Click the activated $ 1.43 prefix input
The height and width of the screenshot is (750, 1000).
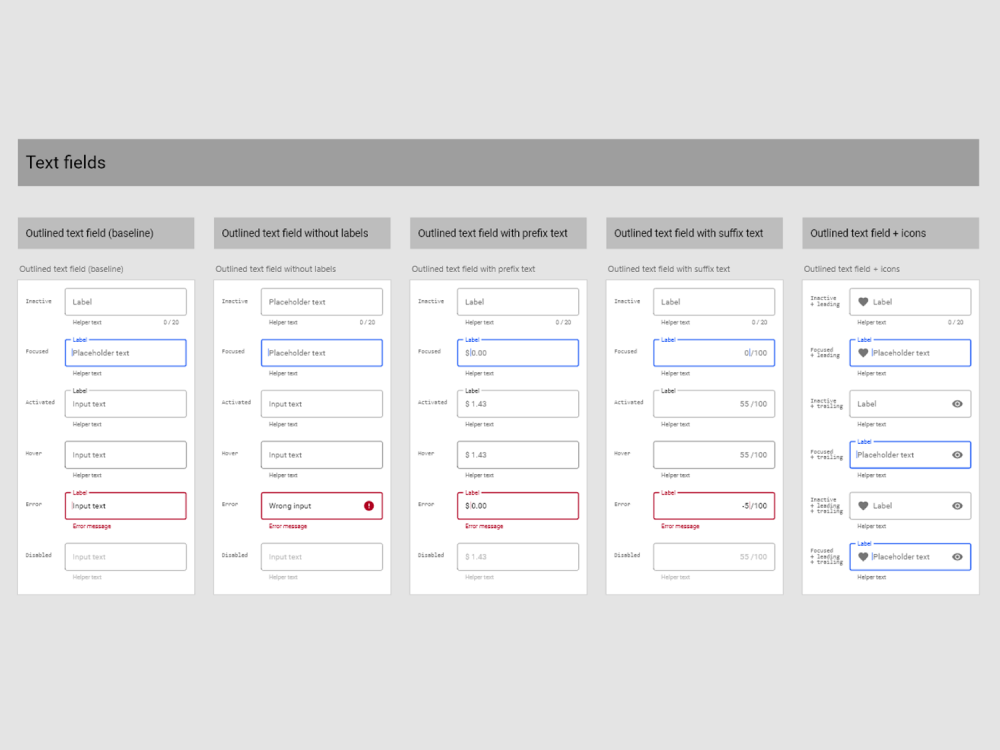[x=517, y=403]
